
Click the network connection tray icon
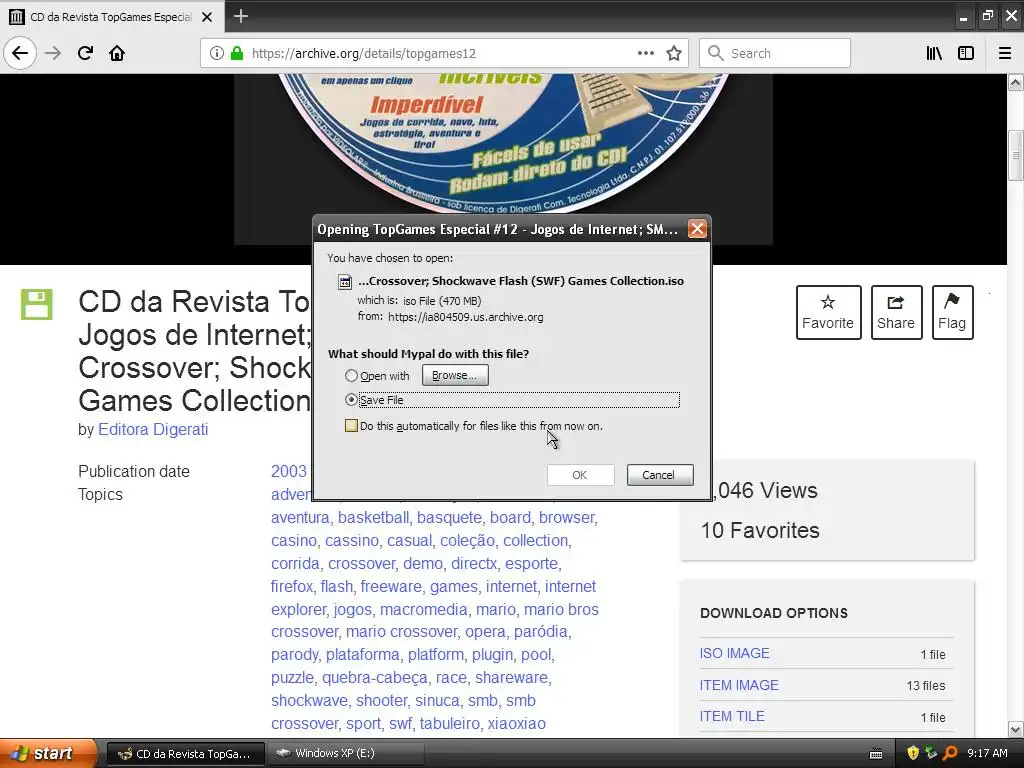(x=931, y=753)
